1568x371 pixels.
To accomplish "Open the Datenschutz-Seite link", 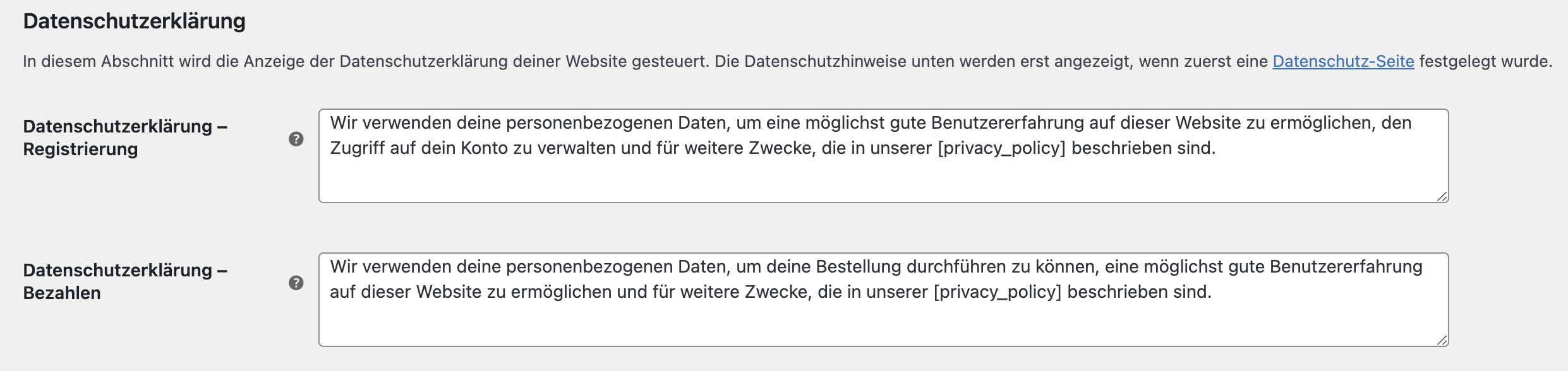I will [1343, 61].
